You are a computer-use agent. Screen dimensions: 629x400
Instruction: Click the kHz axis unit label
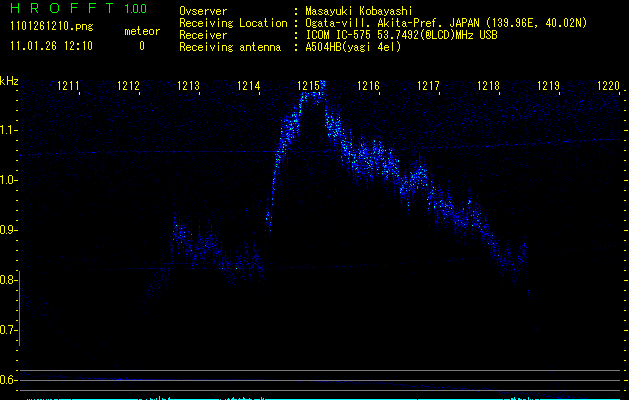pyautogui.click(x=9, y=81)
